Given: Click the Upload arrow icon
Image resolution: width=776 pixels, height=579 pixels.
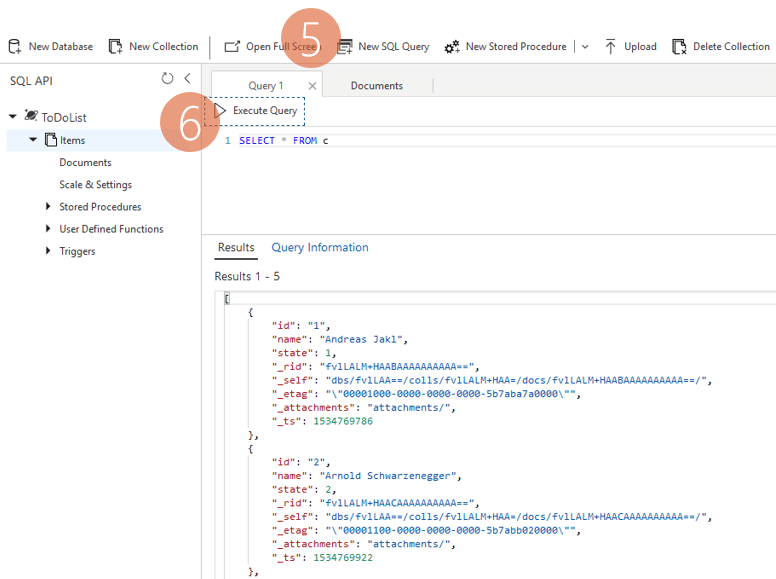Looking at the screenshot, I should (x=610, y=47).
